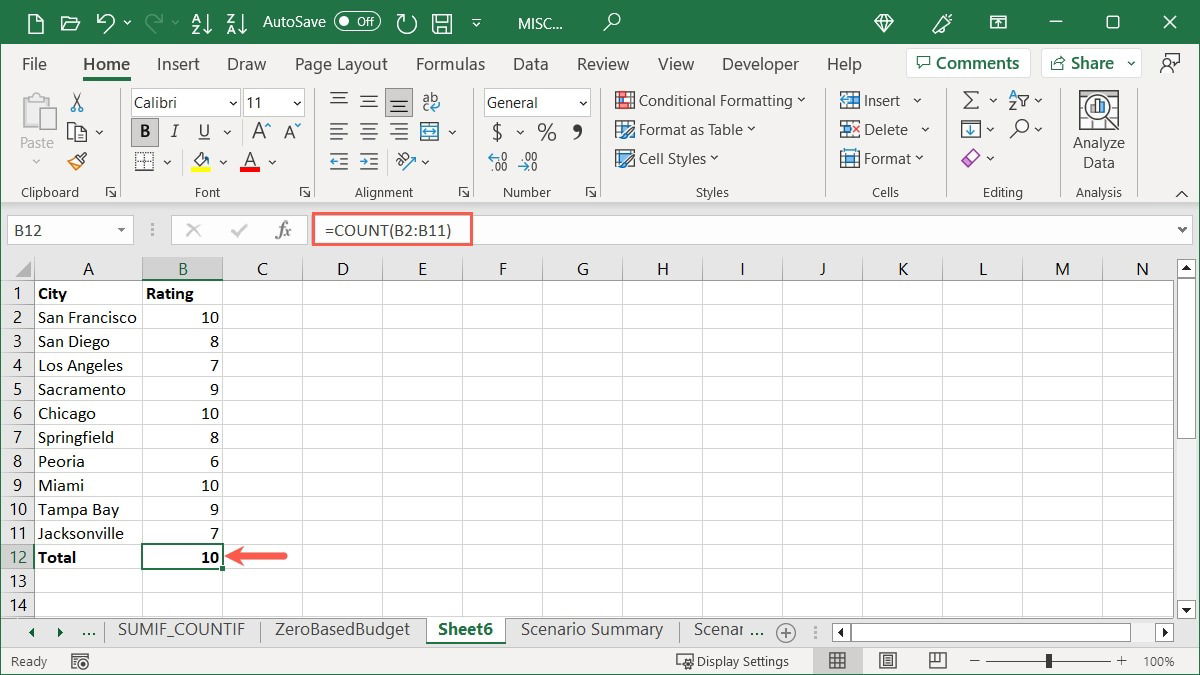Toggle Bold formatting off
The height and width of the screenshot is (675, 1200).
[x=144, y=131]
